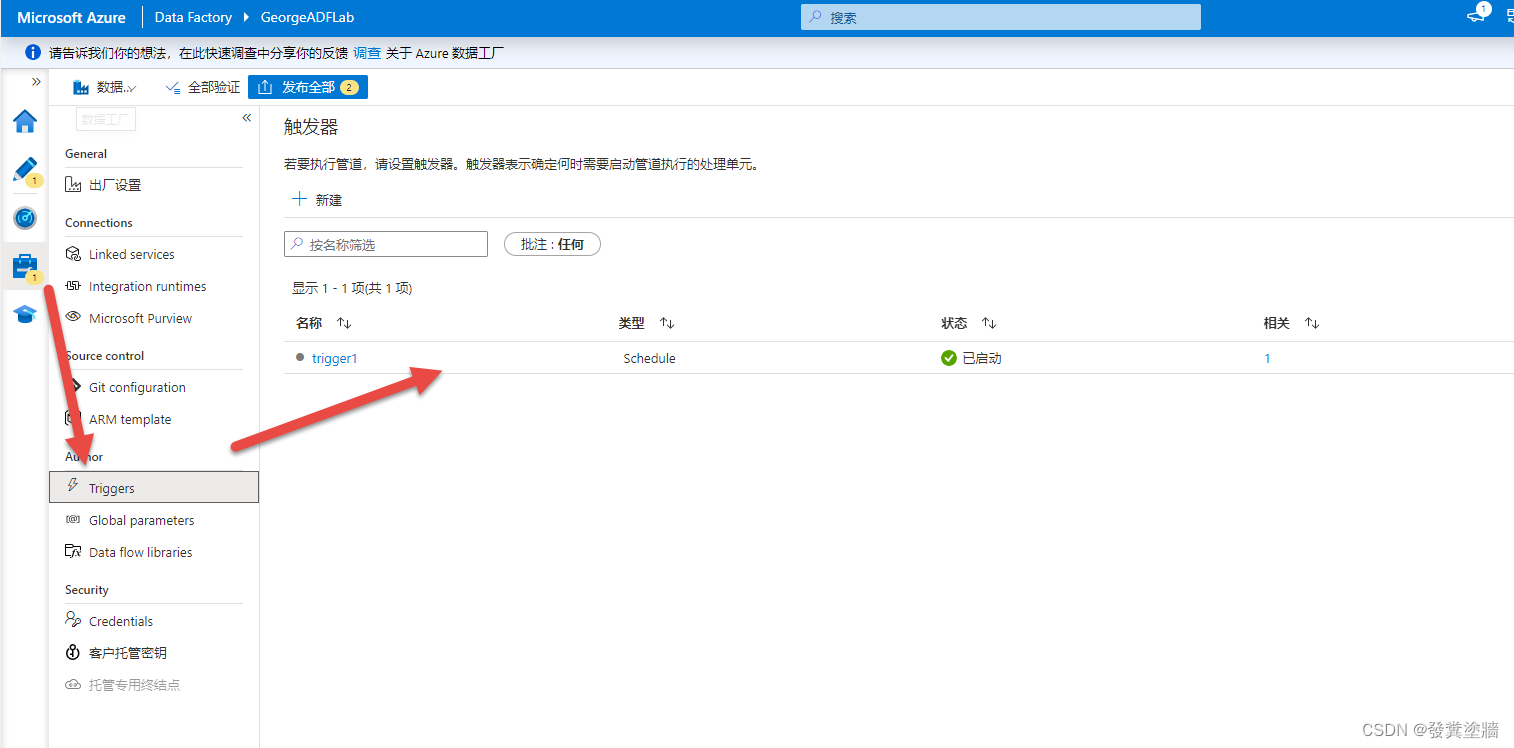This screenshot has width=1514, height=748.
Task: Open the Author pencil icon
Action: point(25,169)
